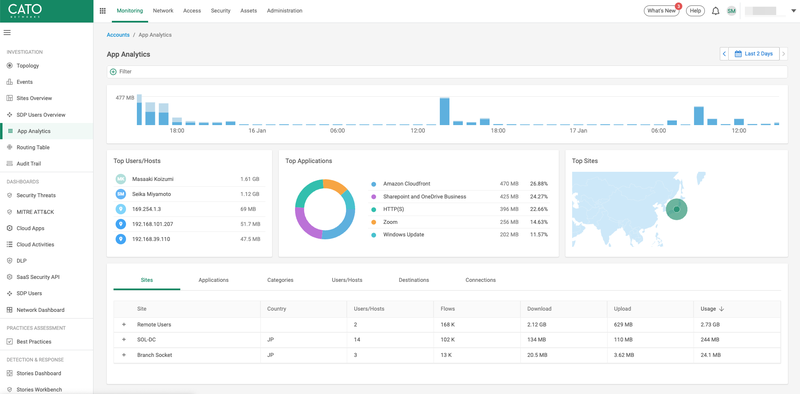The image size is (800, 394).
Task: Switch to the Destinations tab
Action: [414, 280]
